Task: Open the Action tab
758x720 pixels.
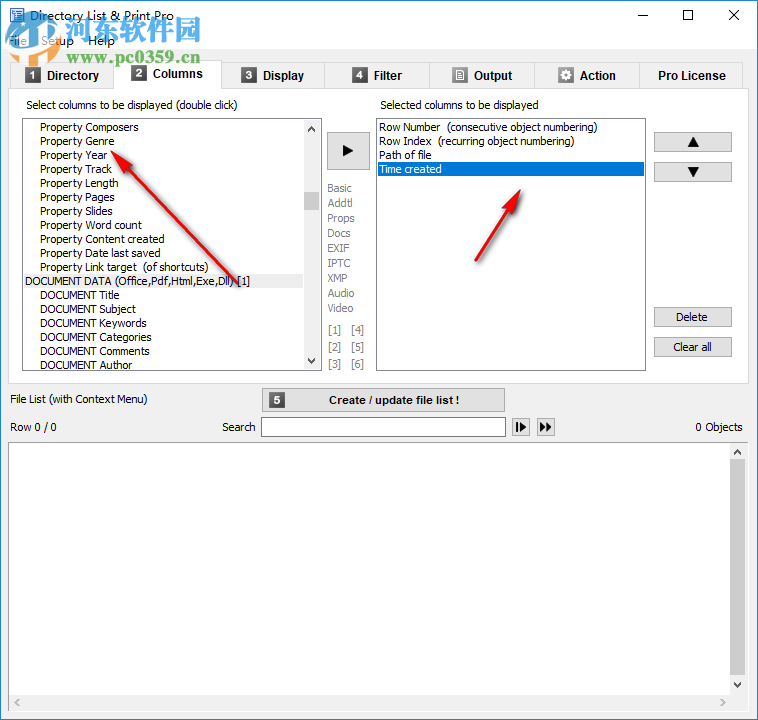Action: 587,75
